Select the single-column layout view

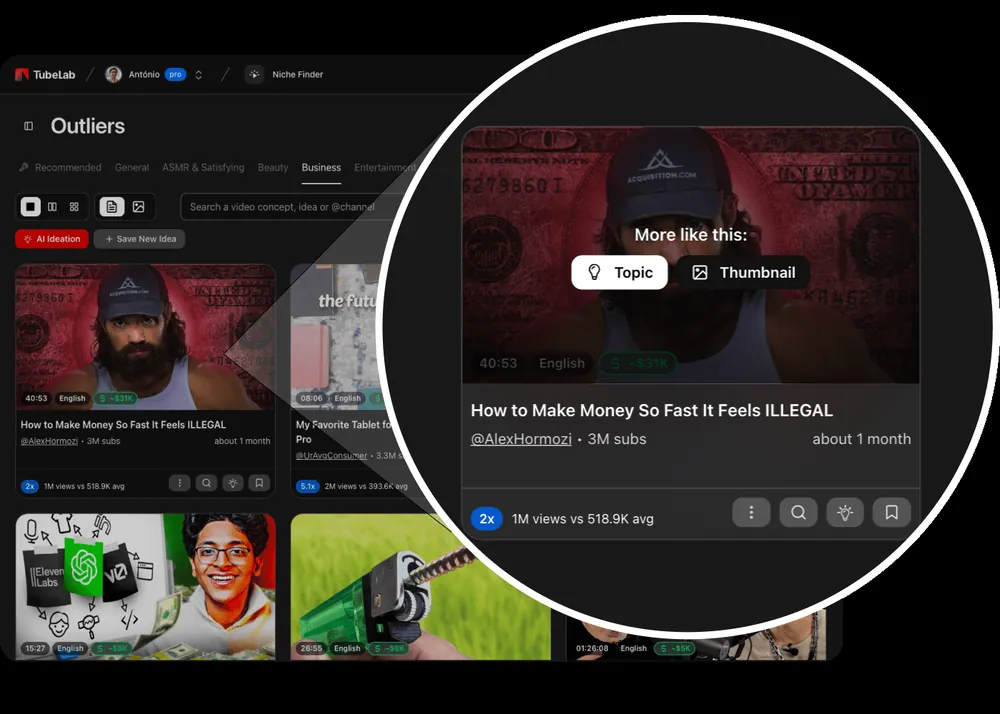point(31,207)
